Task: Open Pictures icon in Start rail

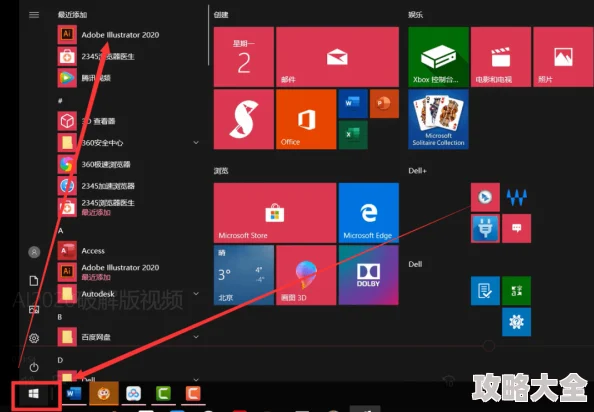Action: (34, 310)
